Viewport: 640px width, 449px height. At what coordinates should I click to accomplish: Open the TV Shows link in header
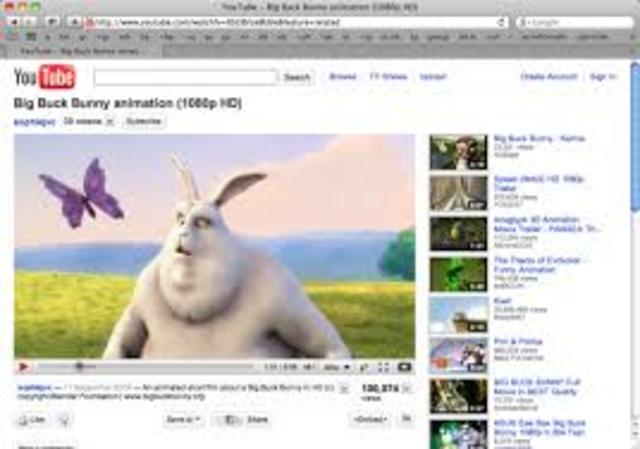[388, 76]
